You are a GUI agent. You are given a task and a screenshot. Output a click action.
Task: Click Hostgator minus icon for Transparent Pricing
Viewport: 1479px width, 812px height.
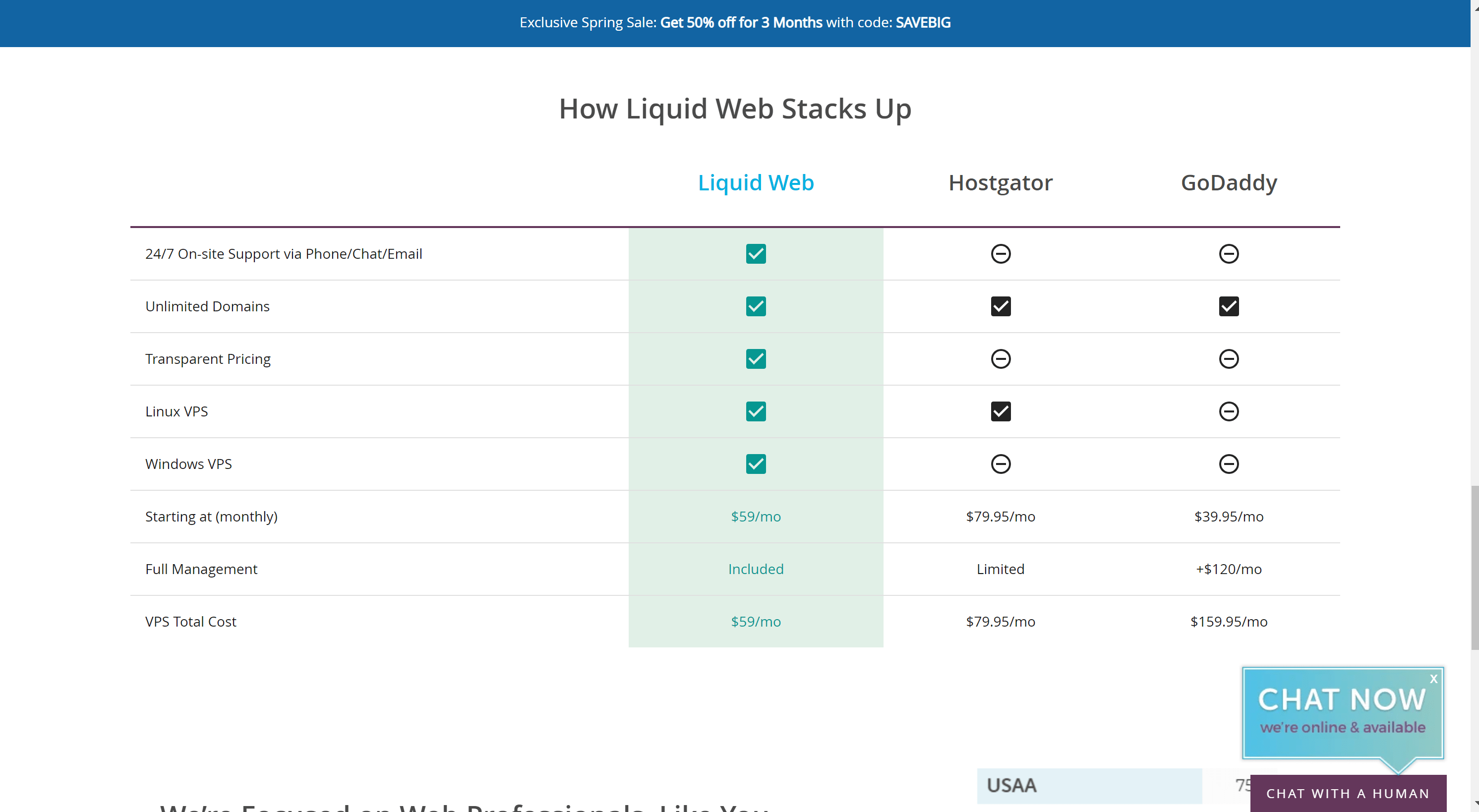[1000, 358]
